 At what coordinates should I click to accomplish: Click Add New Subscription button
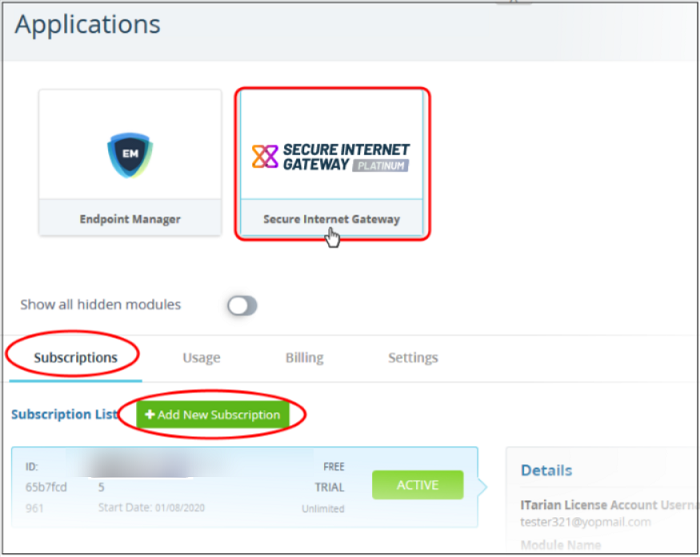coord(212,415)
